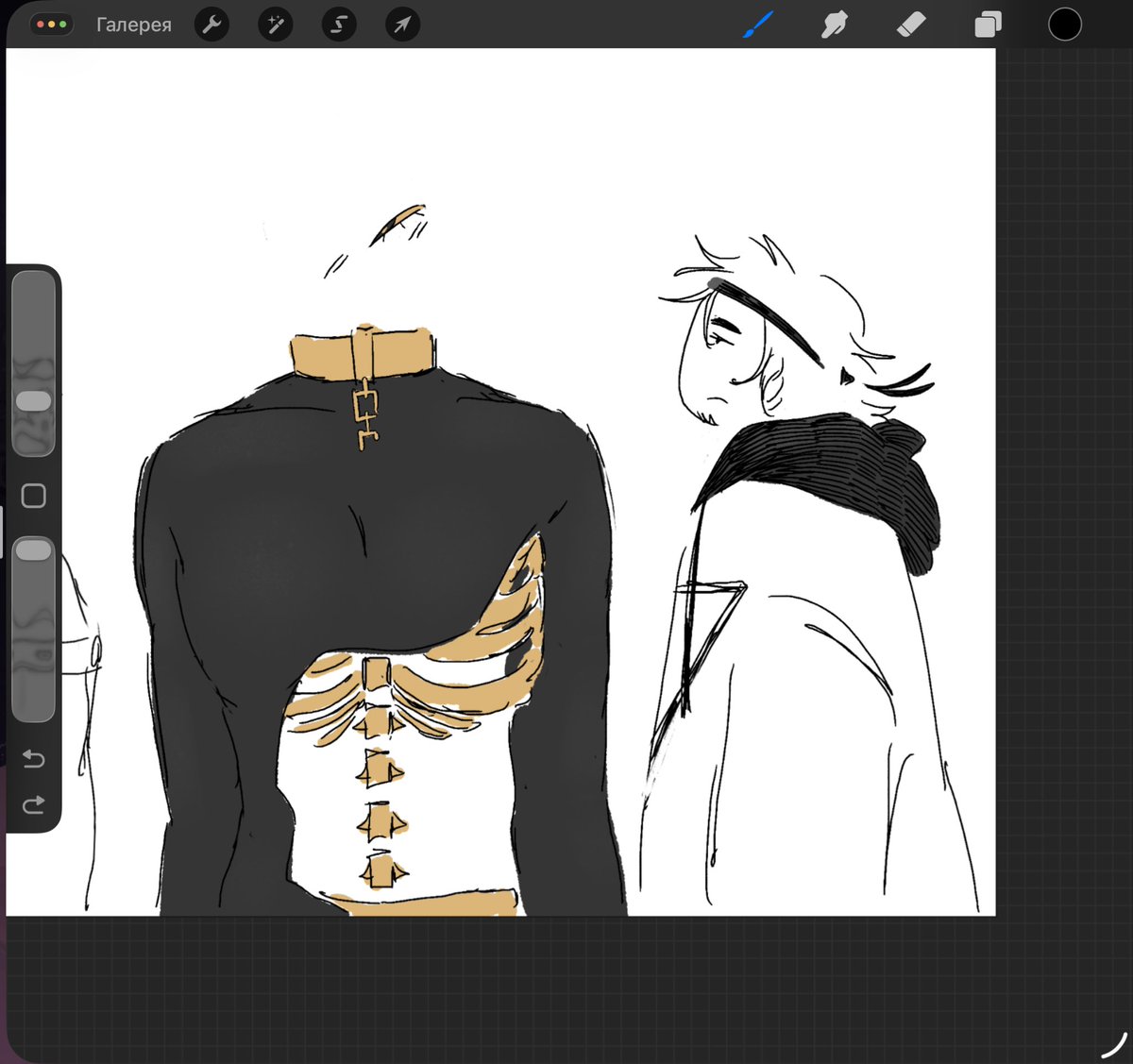Activate the Selection tool
Screen dimensions: 1133x1064
pyautogui.click(x=339, y=25)
